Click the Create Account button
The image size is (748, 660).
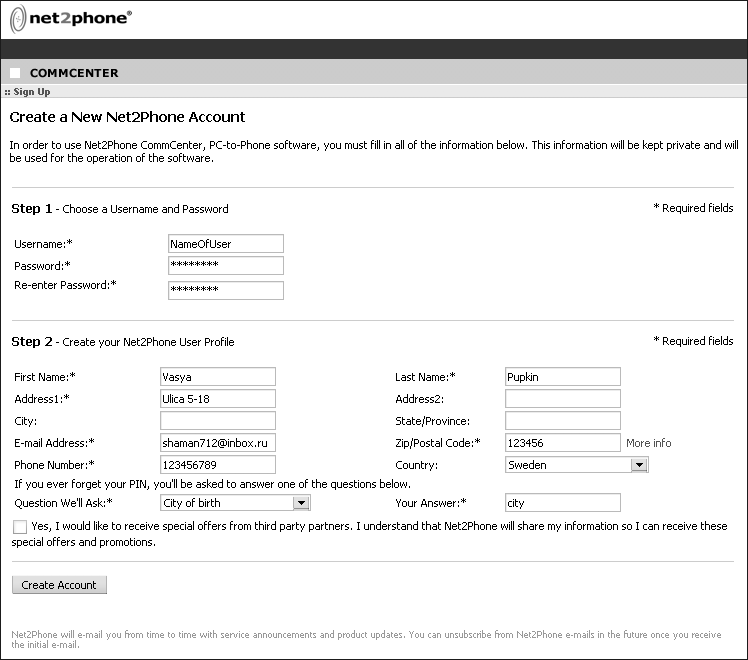click(x=59, y=585)
